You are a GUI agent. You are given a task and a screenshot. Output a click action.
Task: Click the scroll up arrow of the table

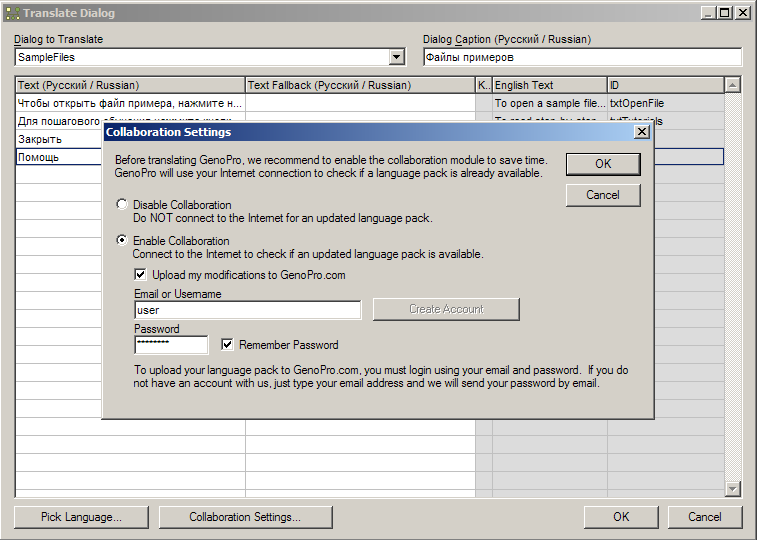pyautogui.click(x=732, y=85)
